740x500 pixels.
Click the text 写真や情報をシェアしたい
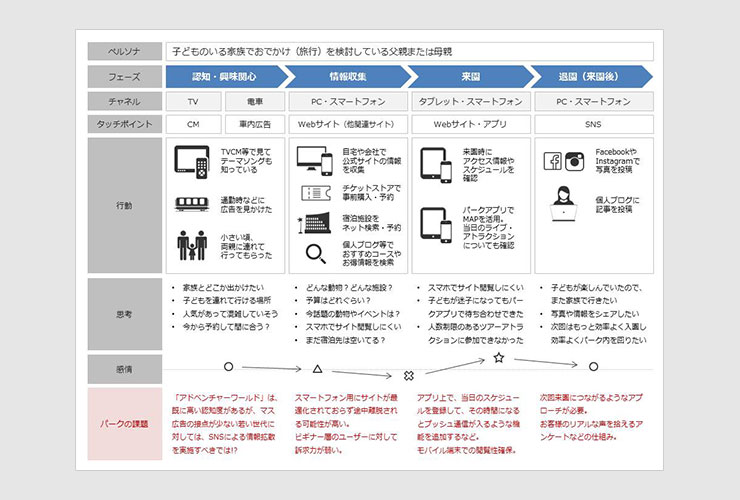click(x=595, y=314)
